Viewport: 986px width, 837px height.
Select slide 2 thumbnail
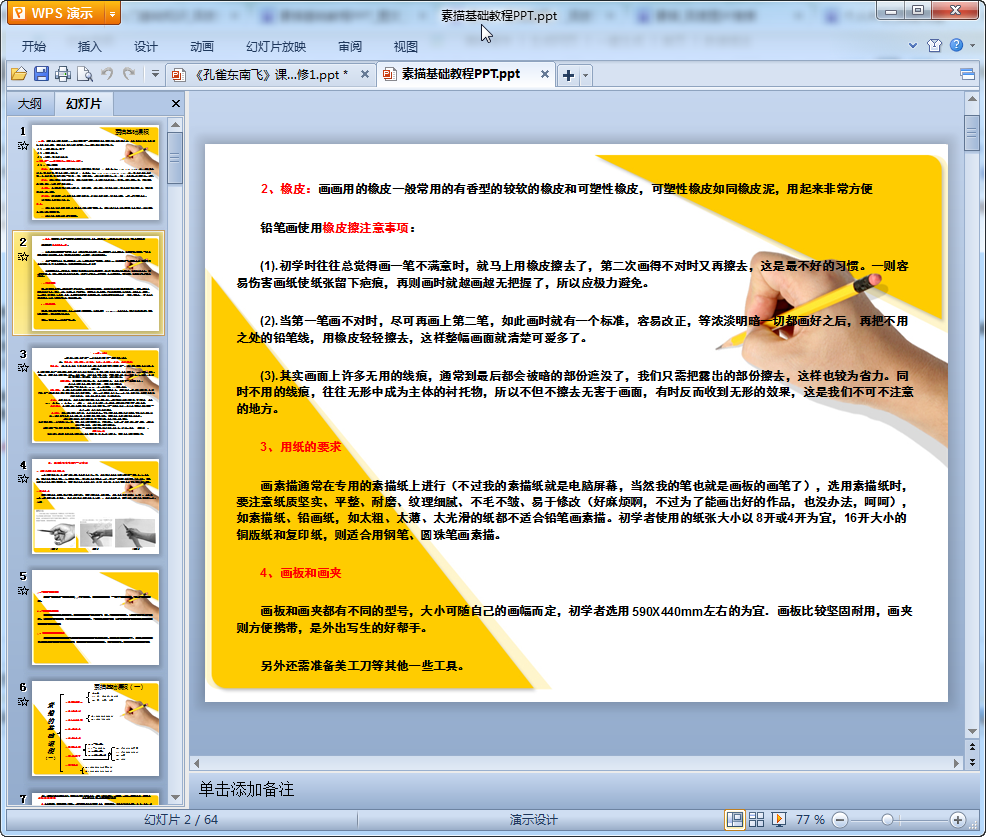[x=96, y=283]
